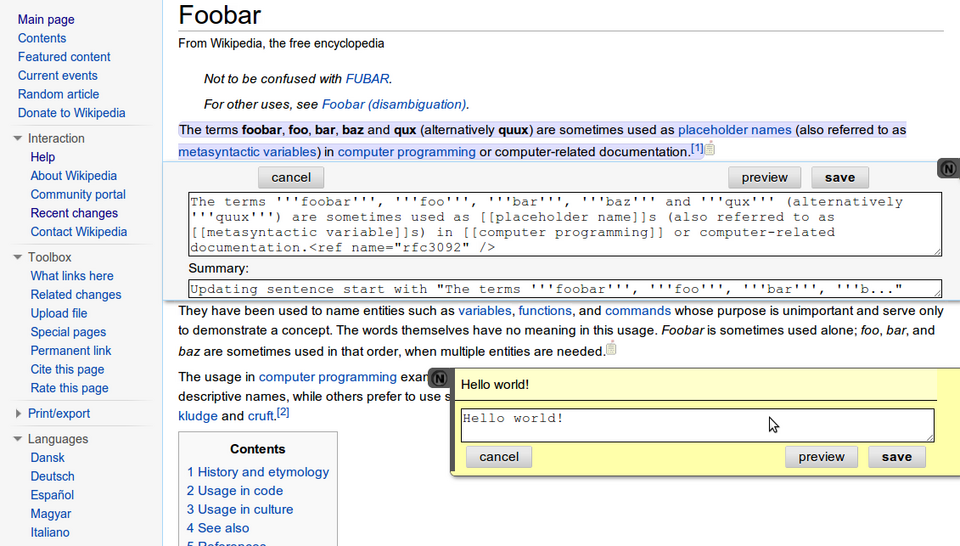This screenshot has height=546, width=960.
Task: Click the Hello world! text box
Action: pyautogui.click(x=697, y=425)
